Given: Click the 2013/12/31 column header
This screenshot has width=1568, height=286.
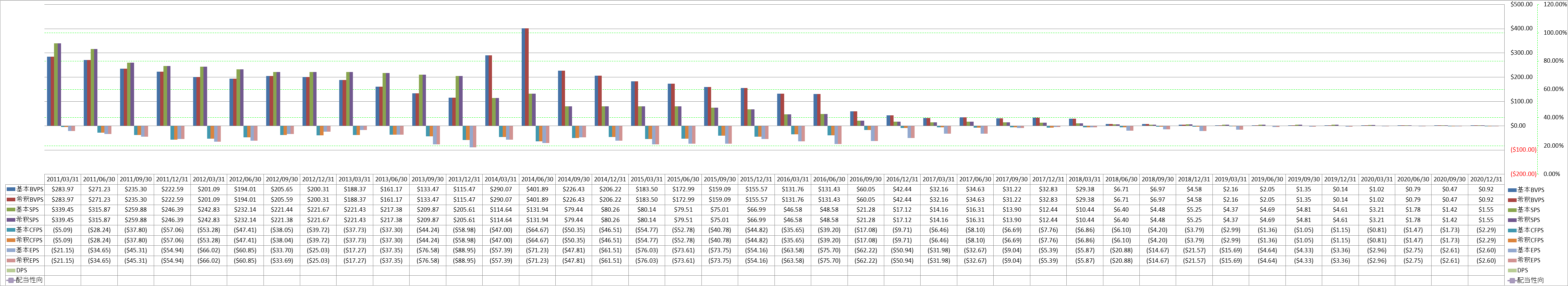Looking at the screenshot, I should coord(464,180).
